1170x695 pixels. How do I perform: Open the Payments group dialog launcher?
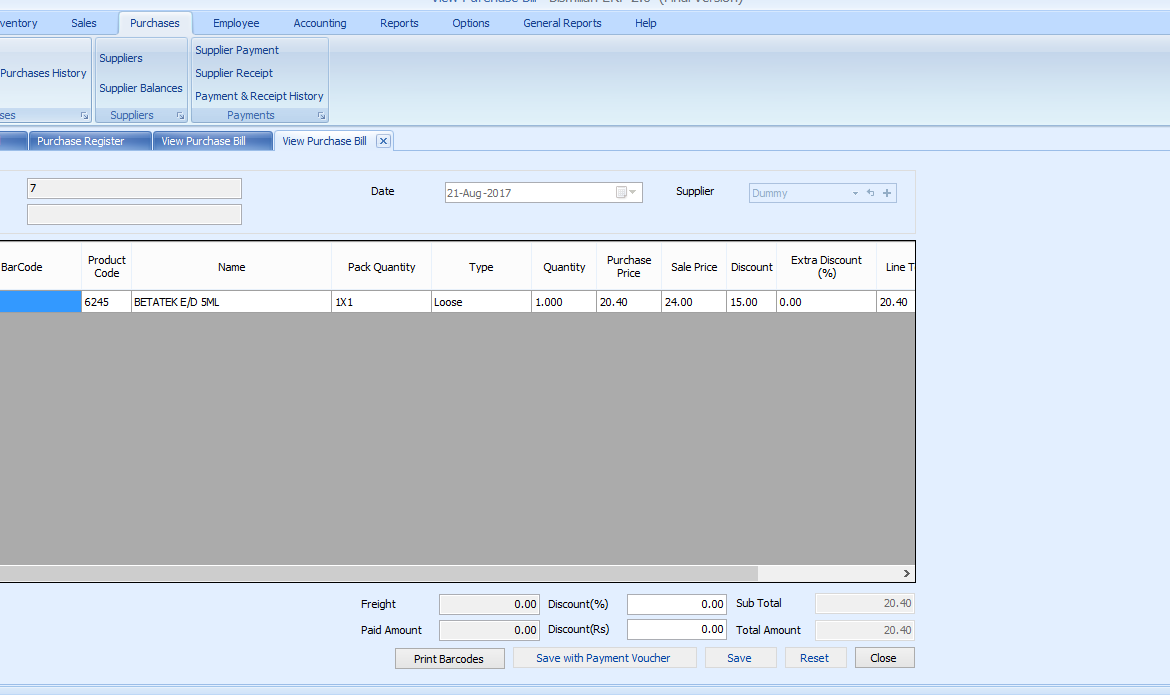click(321, 116)
